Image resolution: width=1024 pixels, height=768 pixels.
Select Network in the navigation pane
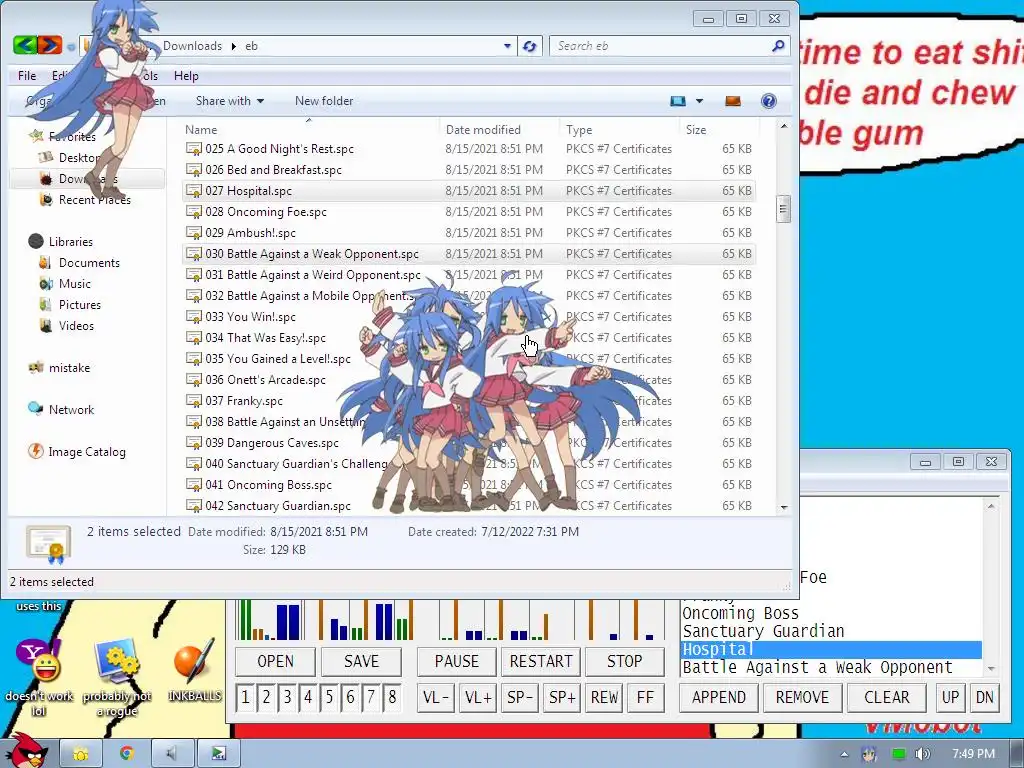(x=71, y=409)
